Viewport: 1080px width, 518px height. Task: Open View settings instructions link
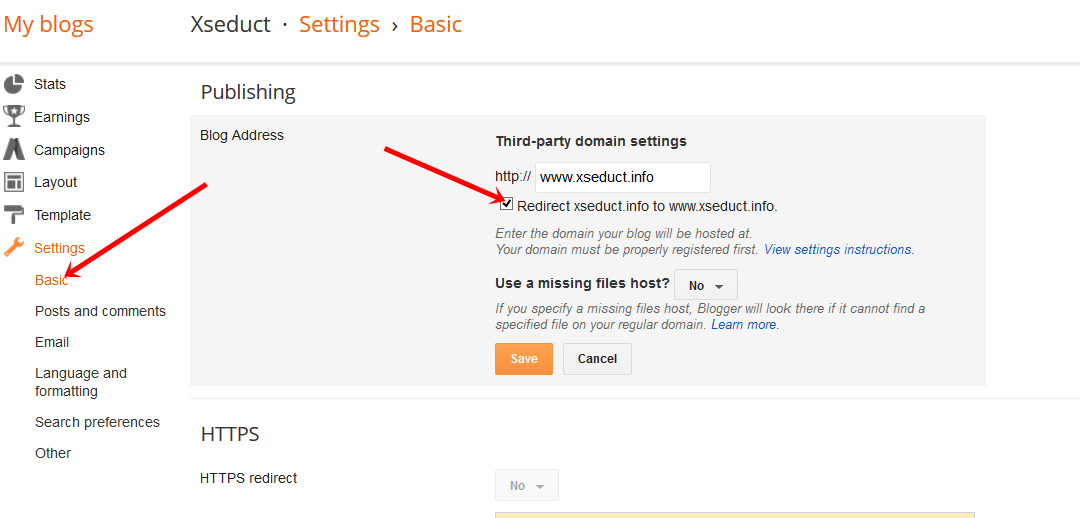pyautogui.click(x=838, y=249)
